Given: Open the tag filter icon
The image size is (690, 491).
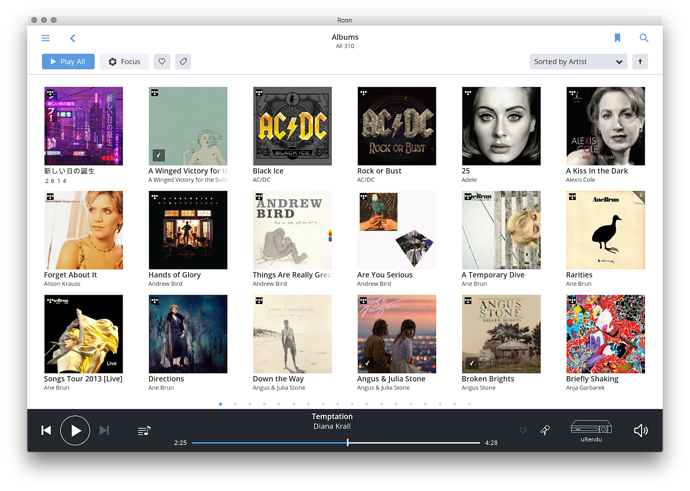Looking at the screenshot, I should coord(183,62).
